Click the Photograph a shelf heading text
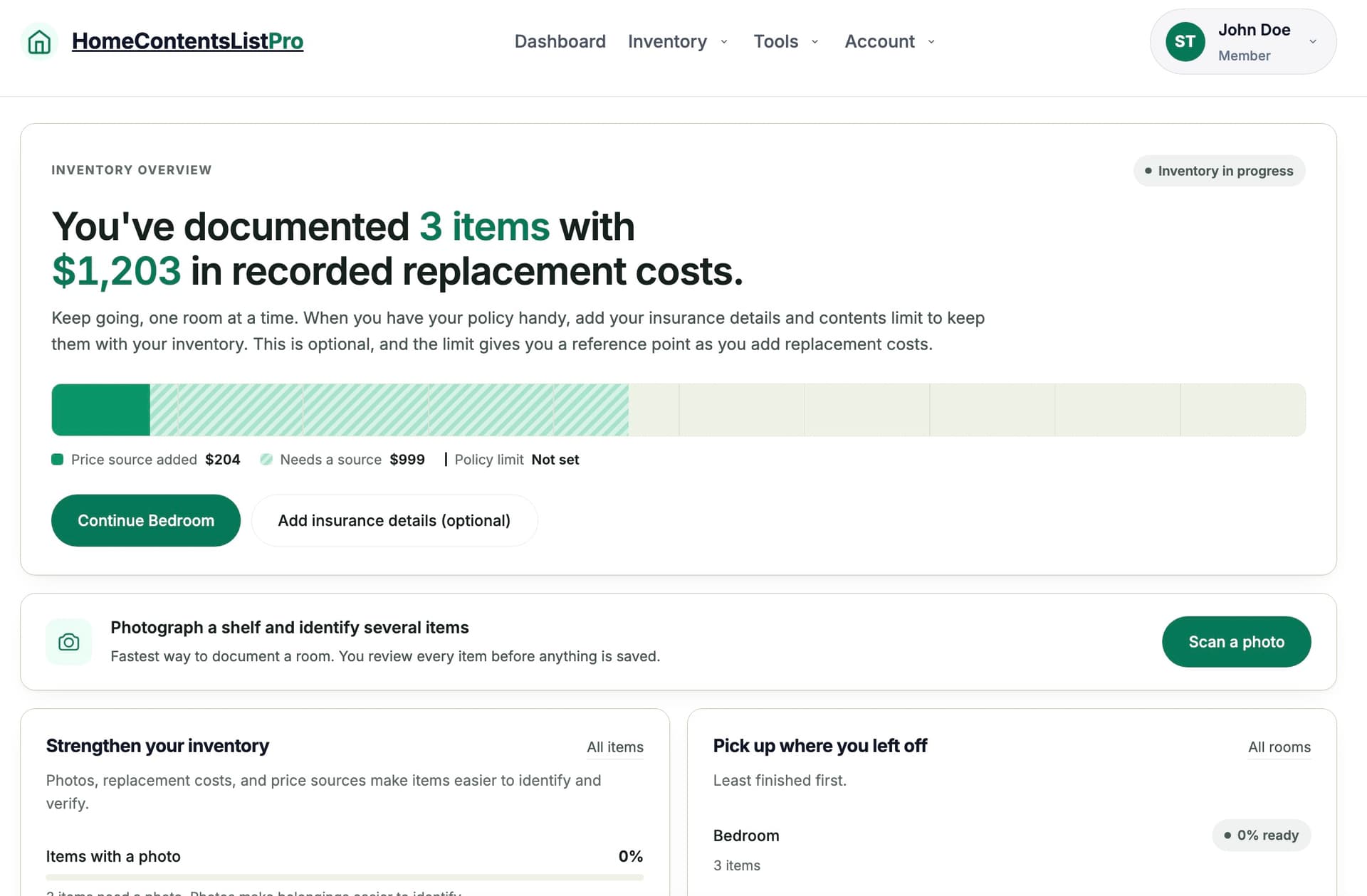Screen dimensions: 1367x896 tap(290, 628)
